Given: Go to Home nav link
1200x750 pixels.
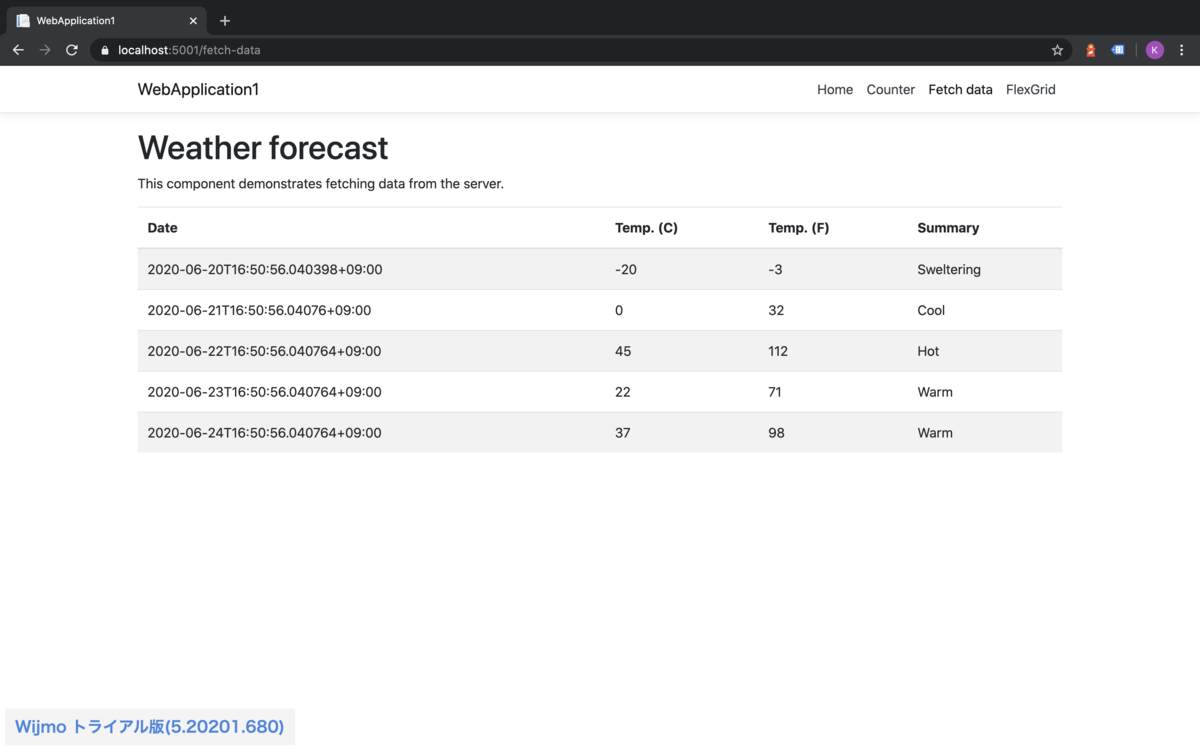Looking at the screenshot, I should click(835, 89).
